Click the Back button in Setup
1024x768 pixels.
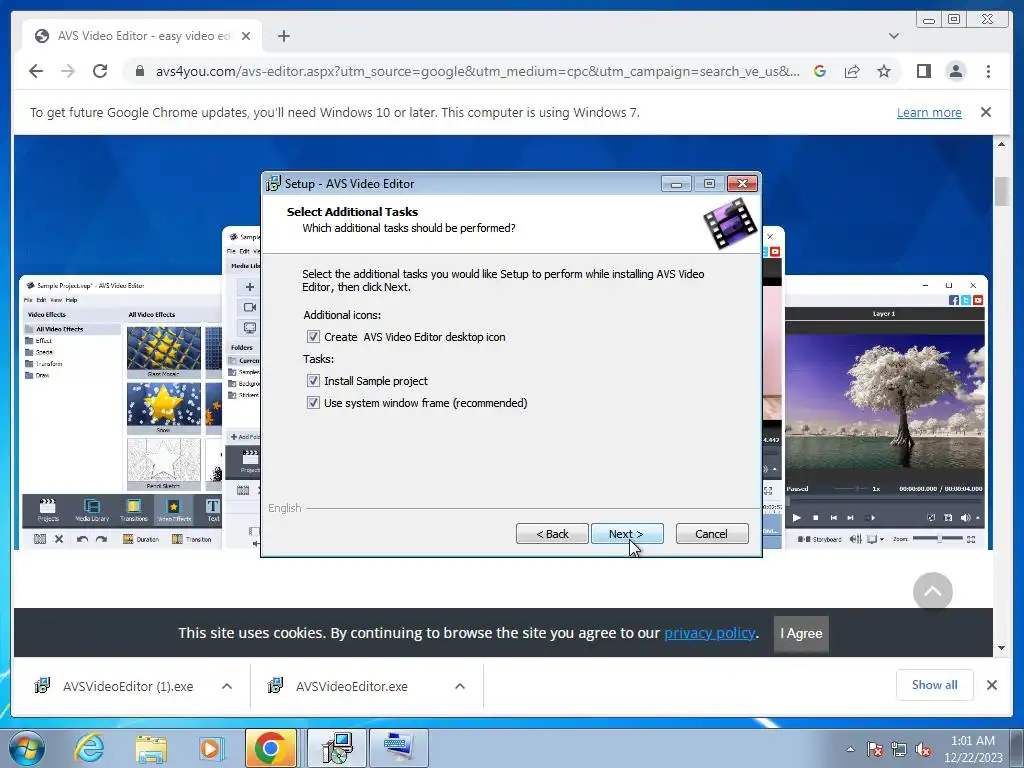(552, 534)
